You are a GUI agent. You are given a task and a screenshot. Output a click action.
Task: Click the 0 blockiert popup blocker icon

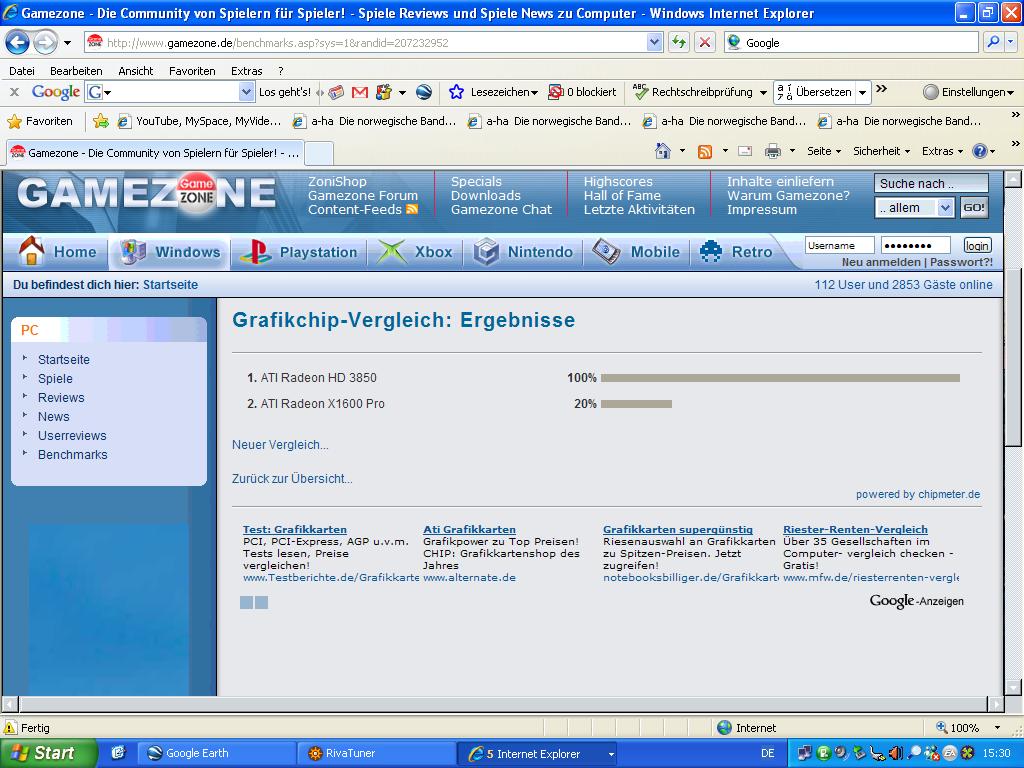[x=556, y=92]
